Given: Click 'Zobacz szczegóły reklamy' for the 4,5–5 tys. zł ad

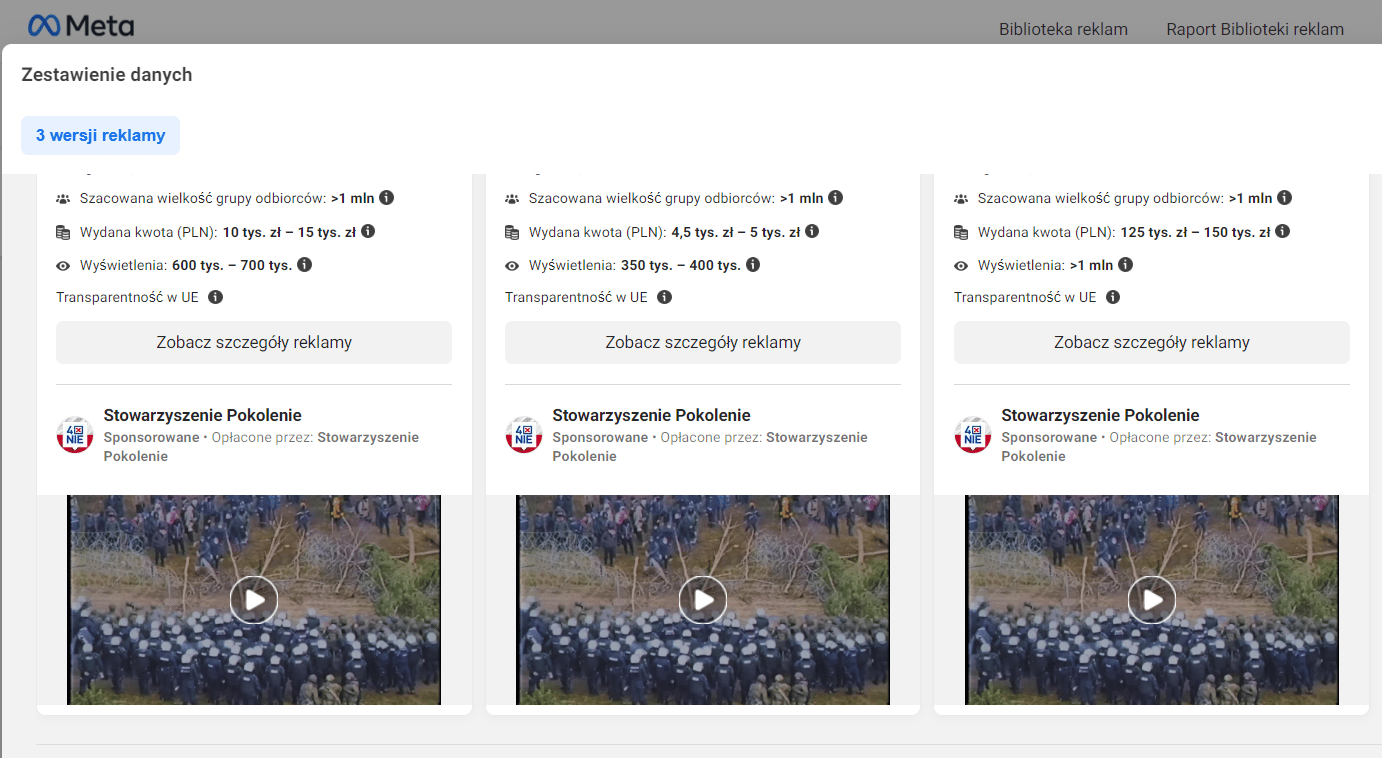Looking at the screenshot, I should pyautogui.click(x=703, y=342).
